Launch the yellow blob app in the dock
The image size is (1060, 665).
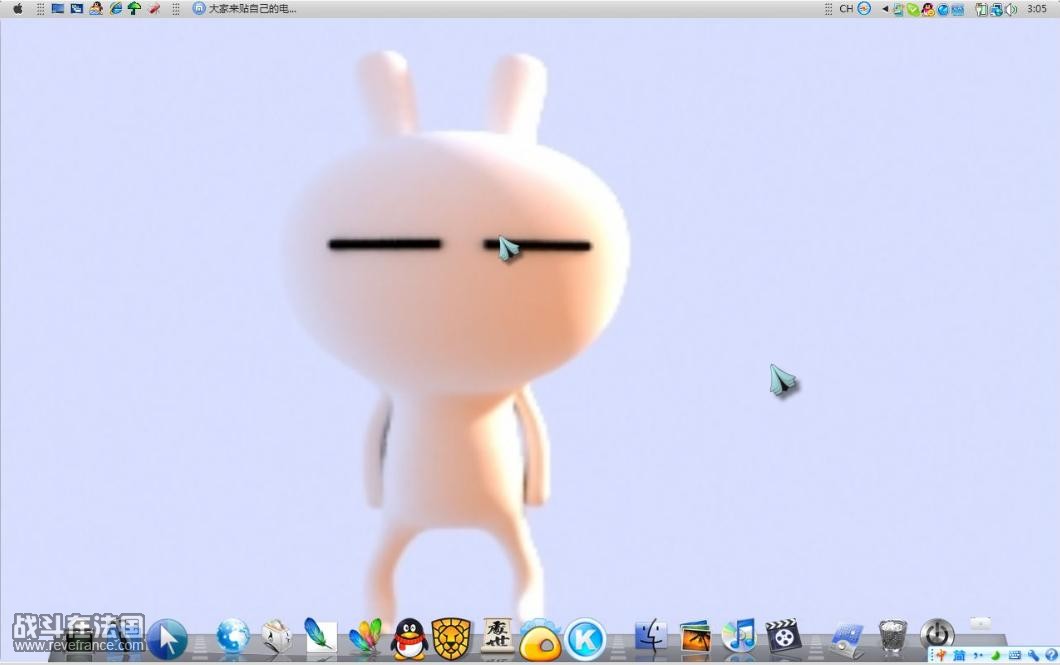pyautogui.click(x=540, y=639)
